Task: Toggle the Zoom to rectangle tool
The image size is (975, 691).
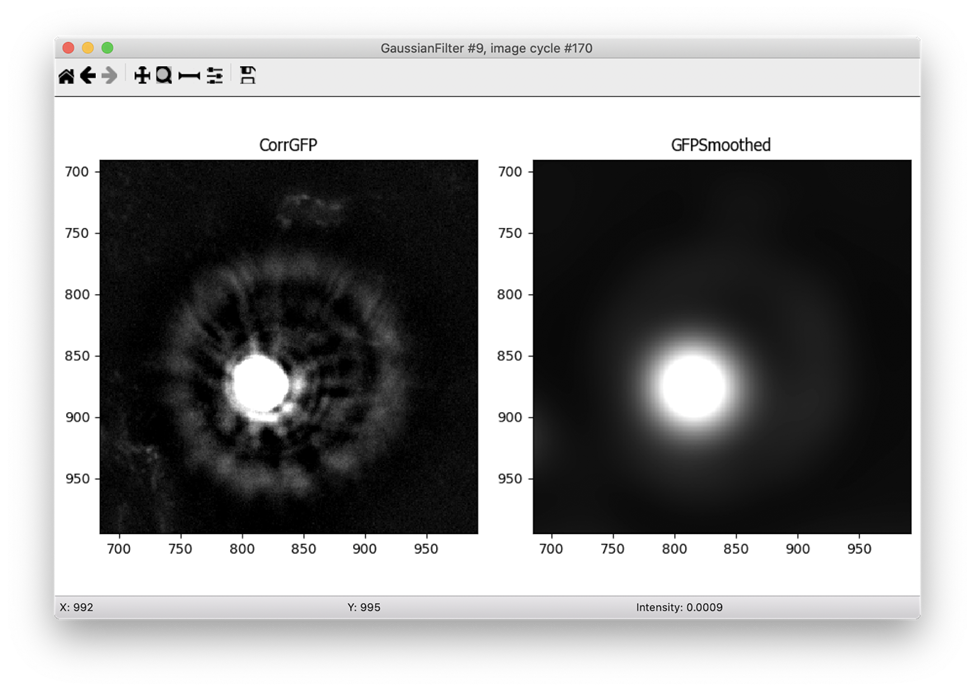Action: coord(163,76)
